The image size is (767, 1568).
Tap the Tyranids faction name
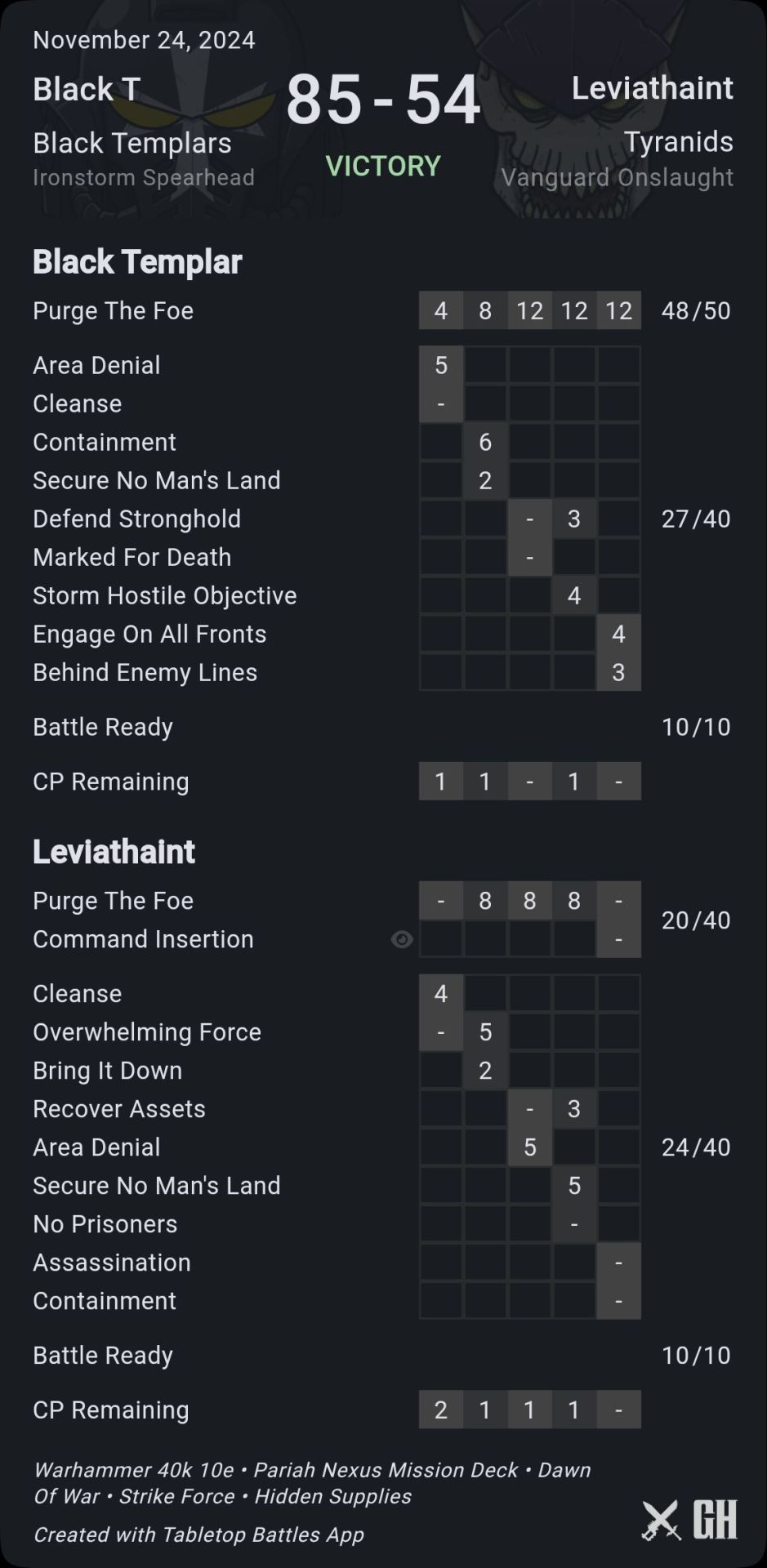tap(678, 141)
